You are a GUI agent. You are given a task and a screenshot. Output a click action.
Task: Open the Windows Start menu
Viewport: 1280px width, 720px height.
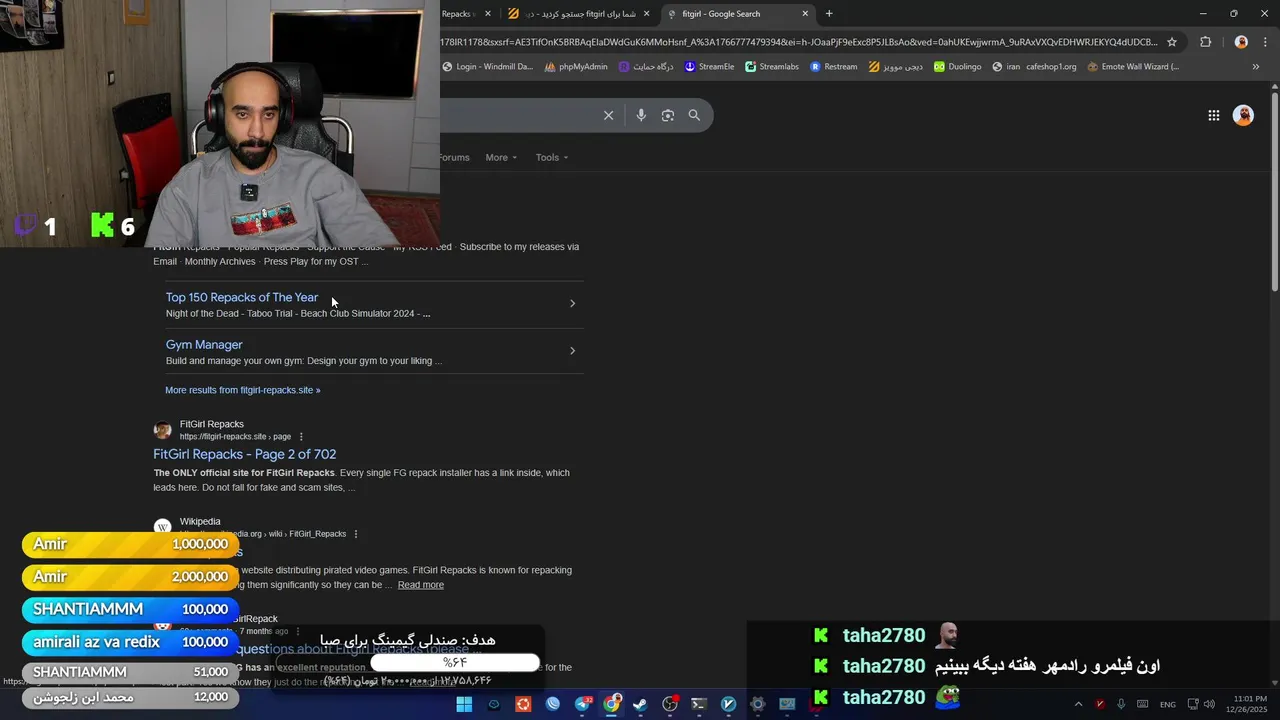coord(464,704)
